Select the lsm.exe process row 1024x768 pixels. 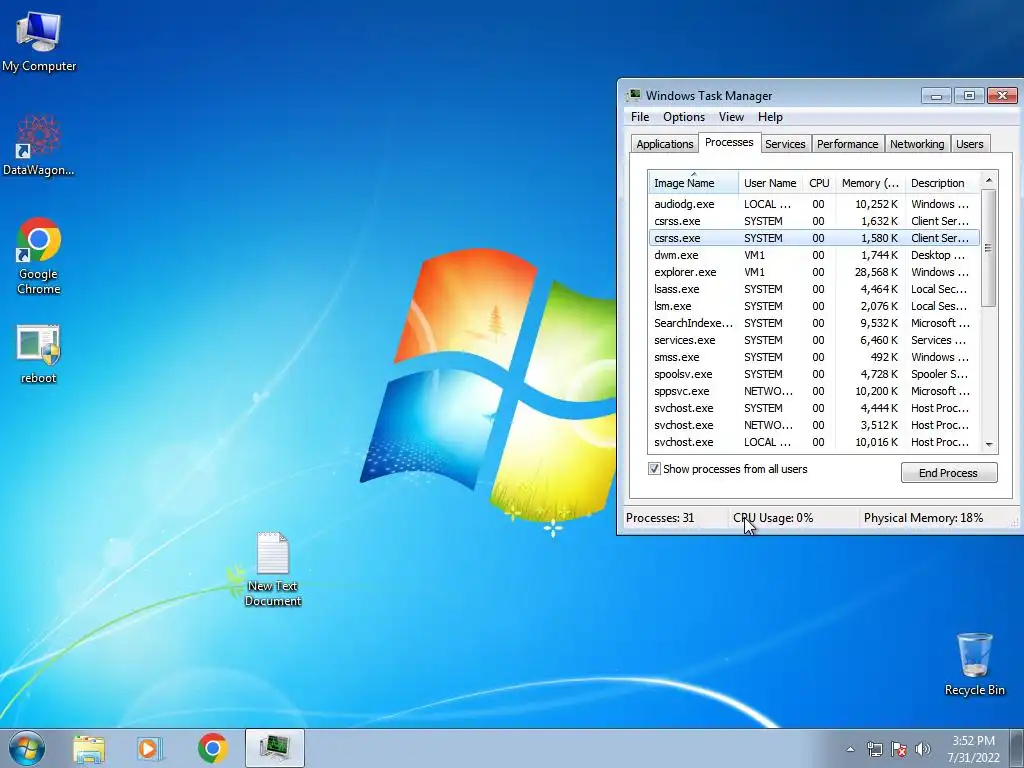(814, 306)
